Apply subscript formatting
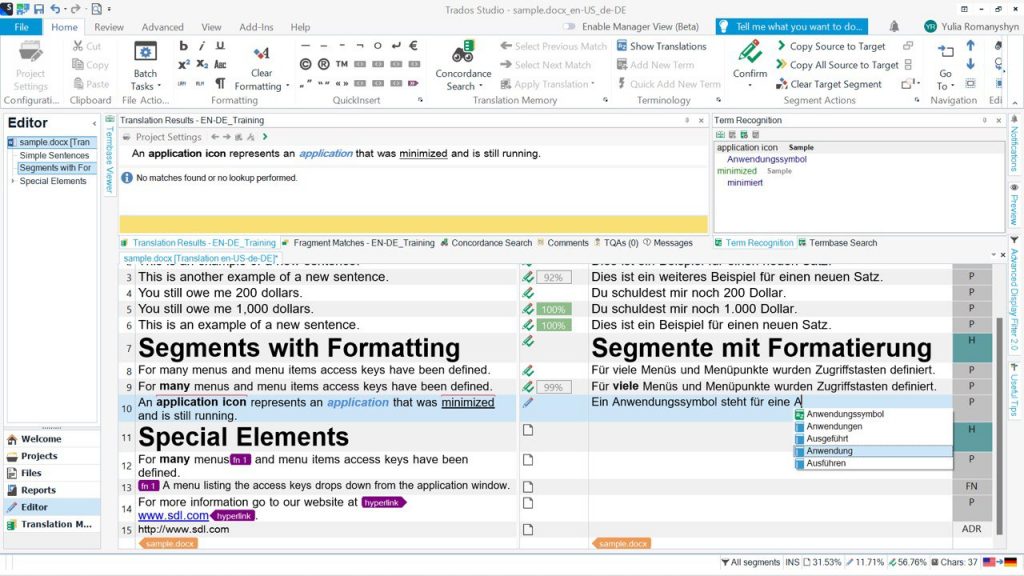1024x576 pixels. [202, 64]
